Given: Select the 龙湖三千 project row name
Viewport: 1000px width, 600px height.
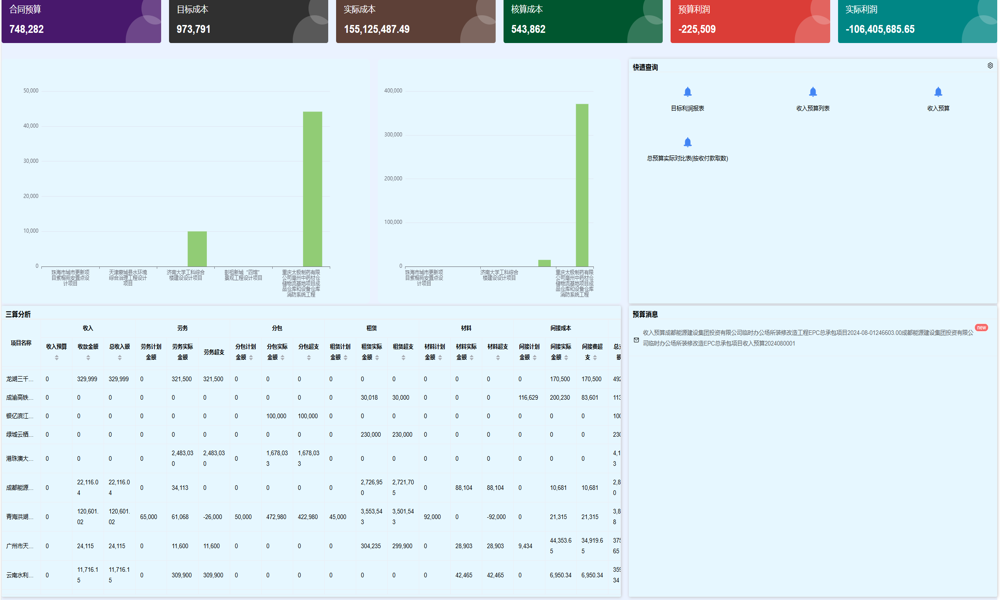Looking at the screenshot, I should pos(20,379).
